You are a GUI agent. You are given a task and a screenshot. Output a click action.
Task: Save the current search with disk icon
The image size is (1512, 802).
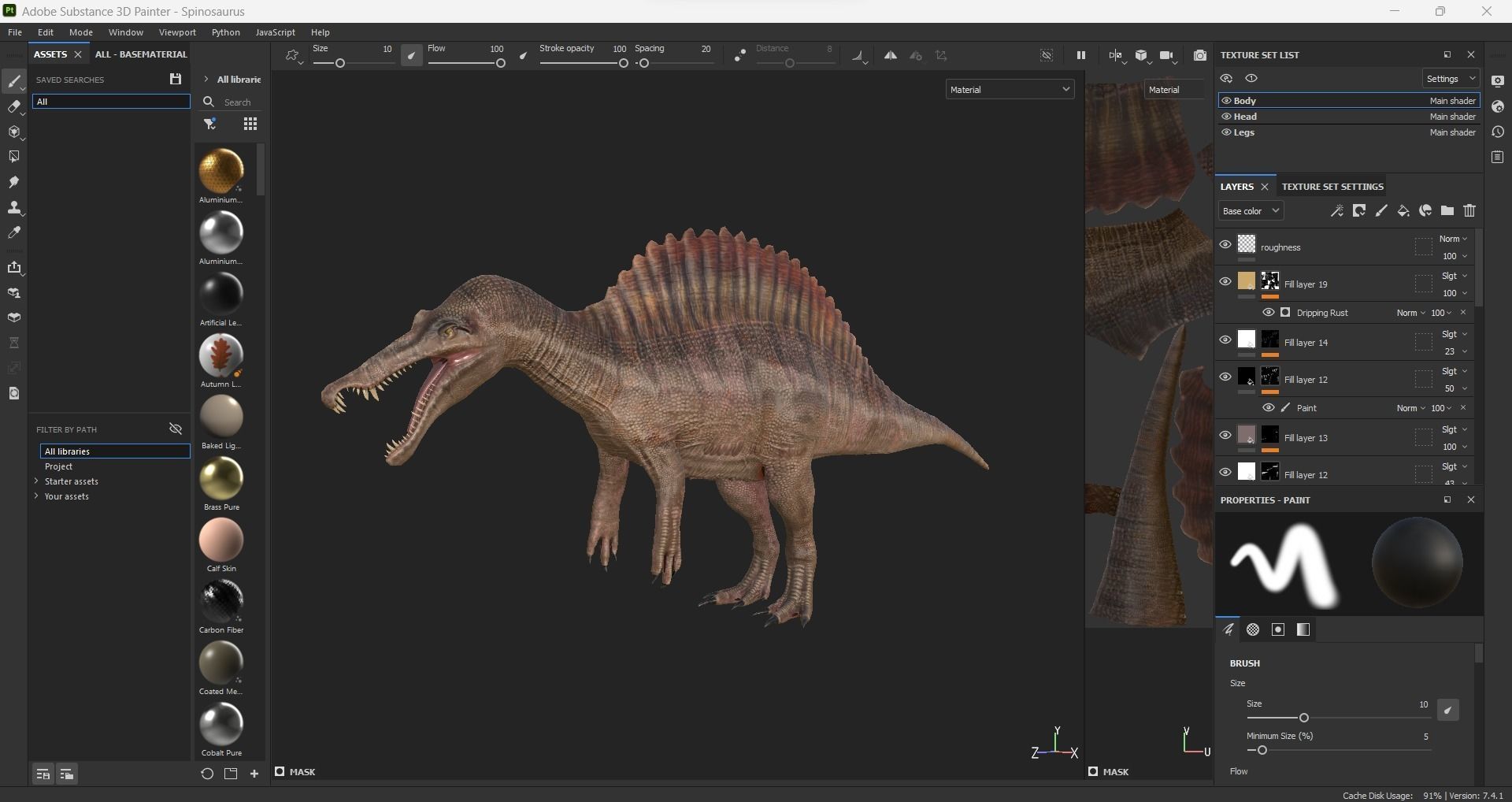point(176,79)
